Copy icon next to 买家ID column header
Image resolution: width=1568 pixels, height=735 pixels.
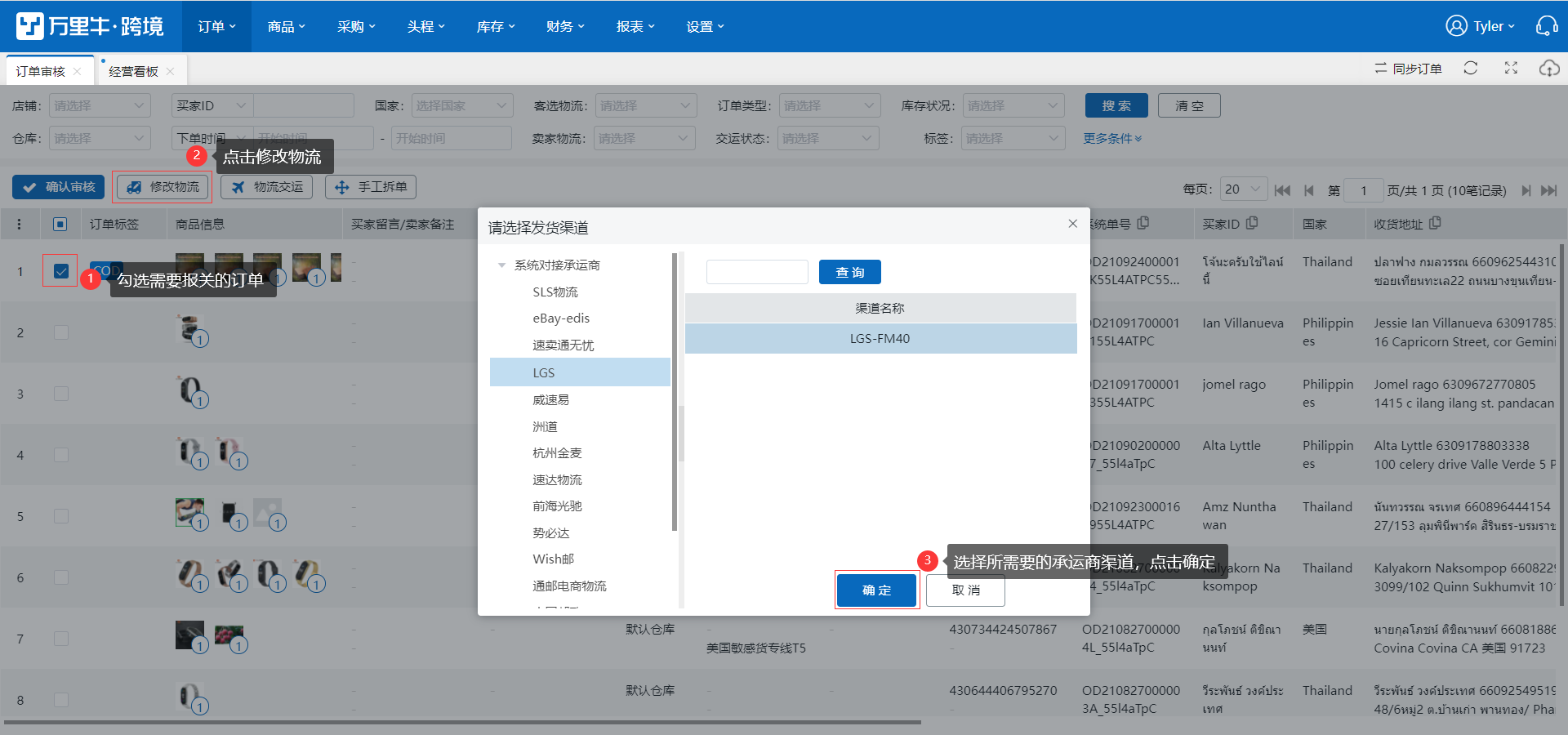point(1252,223)
